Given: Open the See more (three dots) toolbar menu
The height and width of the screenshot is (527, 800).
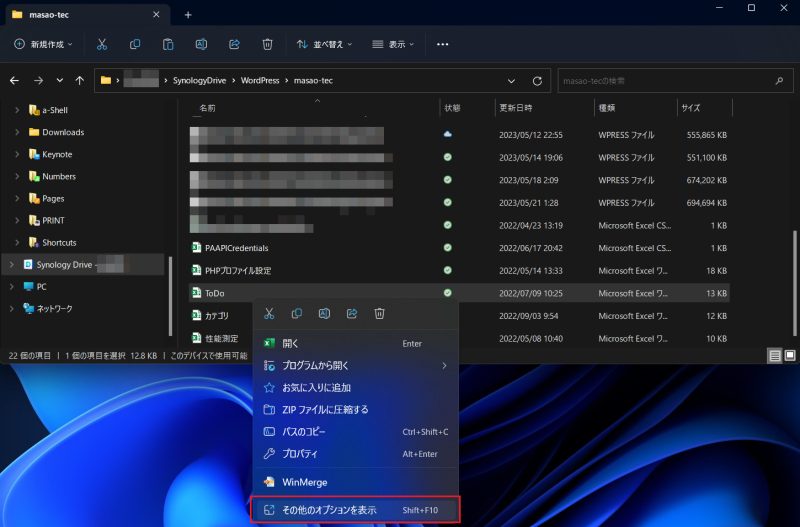Looking at the screenshot, I should (x=442, y=44).
